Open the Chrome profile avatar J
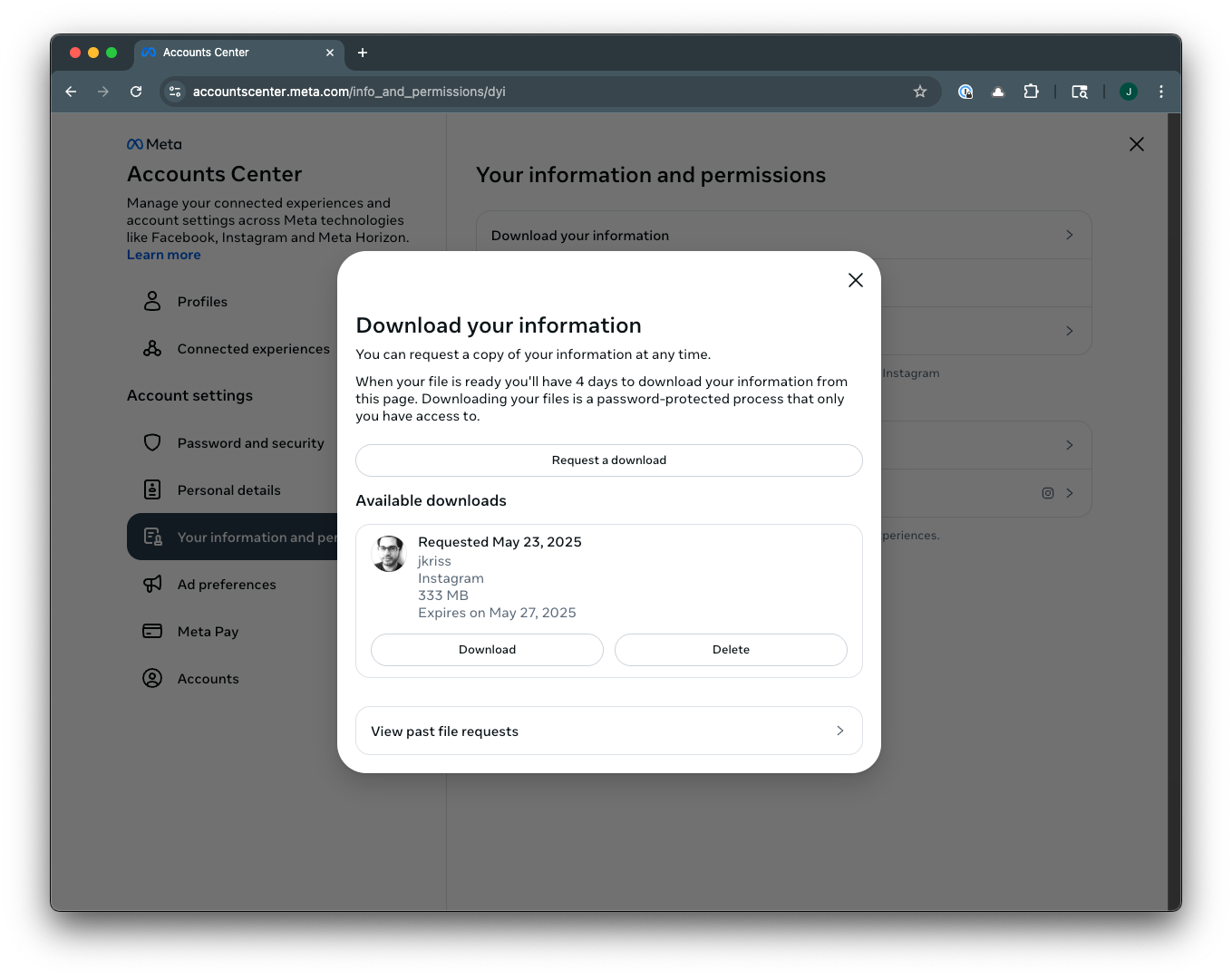The image size is (1232, 978). [x=1129, y=92]
